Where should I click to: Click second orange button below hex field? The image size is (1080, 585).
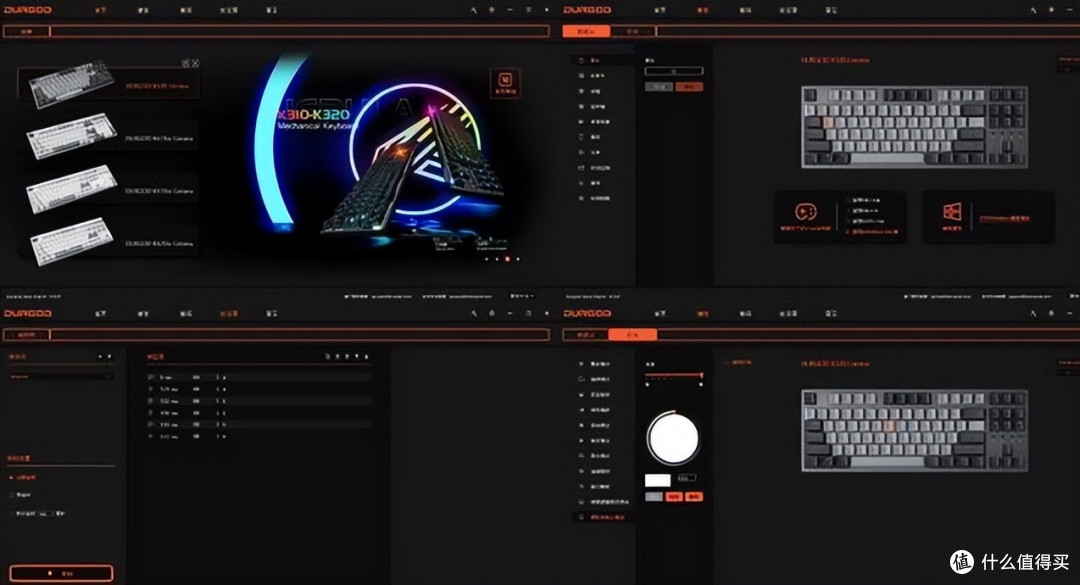(x=694, y=496)
